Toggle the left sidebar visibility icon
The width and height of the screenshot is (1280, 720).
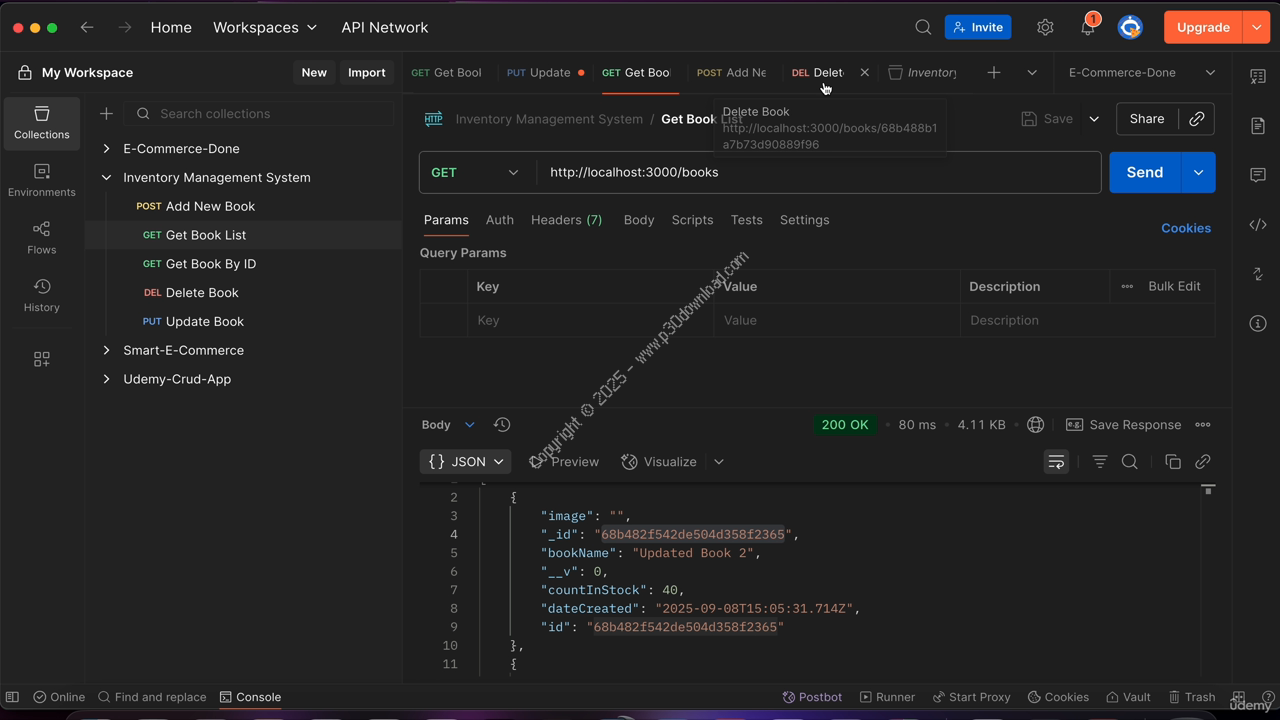click(x=12, y=697)
